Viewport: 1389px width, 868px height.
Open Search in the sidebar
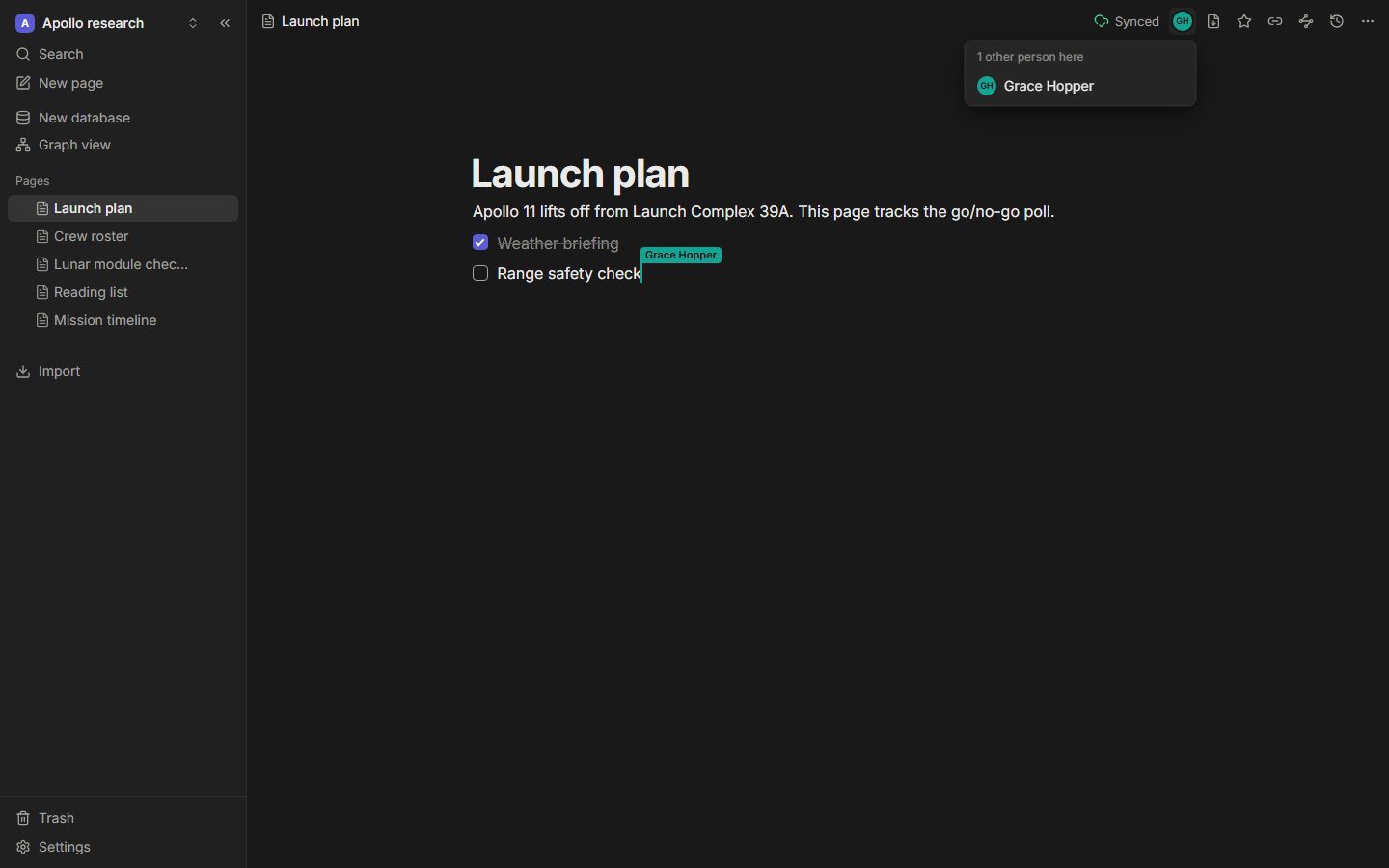tap(123, 54)
